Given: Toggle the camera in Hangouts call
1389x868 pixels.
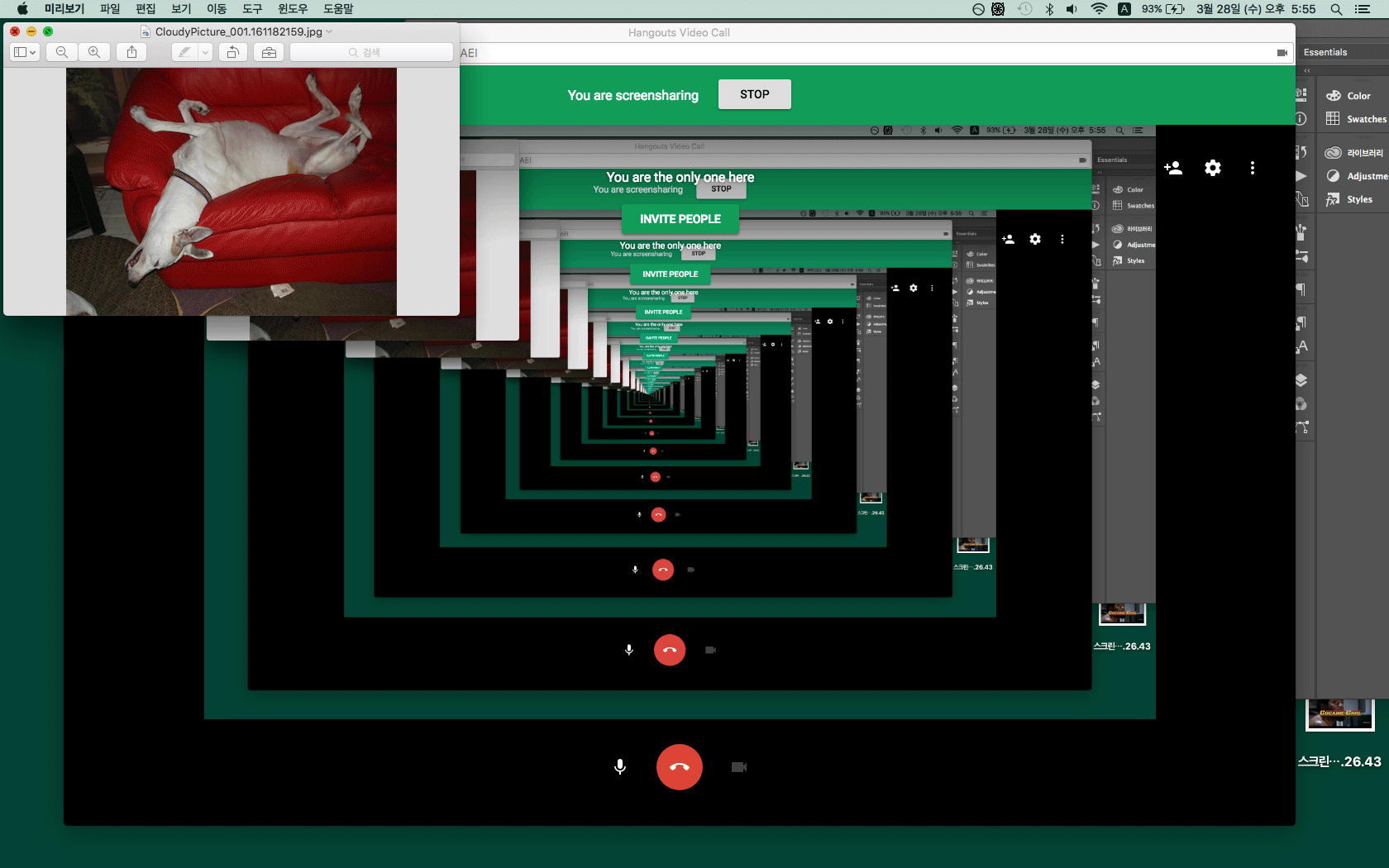Looking at the screenshot, I should (738, 767).
